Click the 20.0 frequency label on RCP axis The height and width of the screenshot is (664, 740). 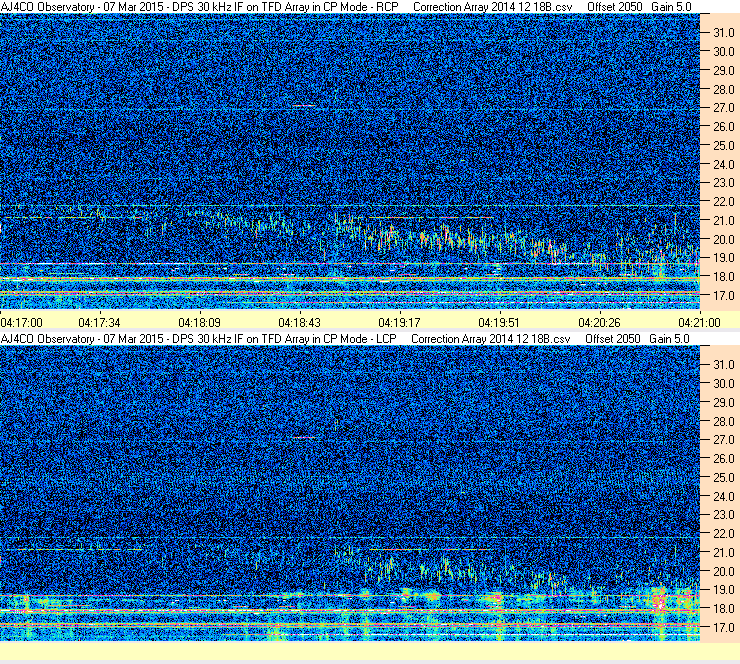pos(723,240)
